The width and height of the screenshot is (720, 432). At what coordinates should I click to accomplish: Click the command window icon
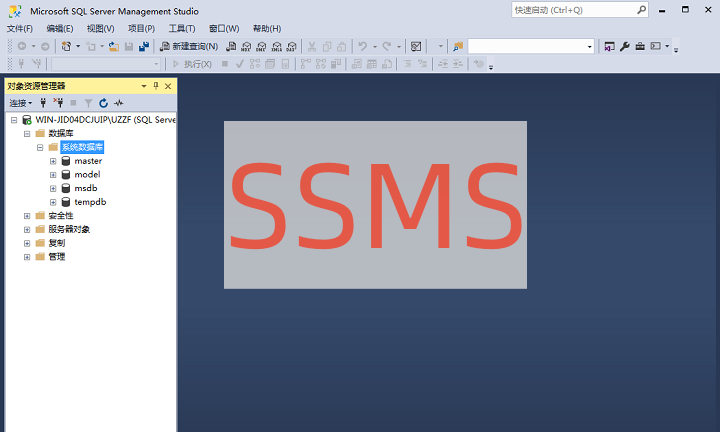tap(655, 46)
